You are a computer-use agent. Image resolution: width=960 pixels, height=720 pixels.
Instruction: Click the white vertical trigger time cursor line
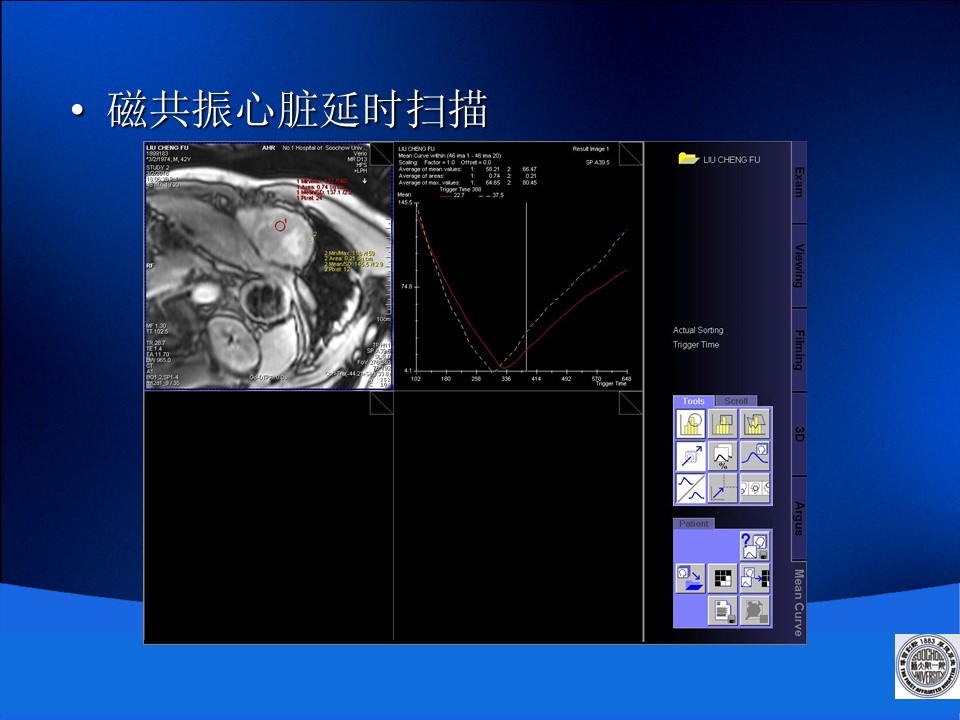[527, 287]
